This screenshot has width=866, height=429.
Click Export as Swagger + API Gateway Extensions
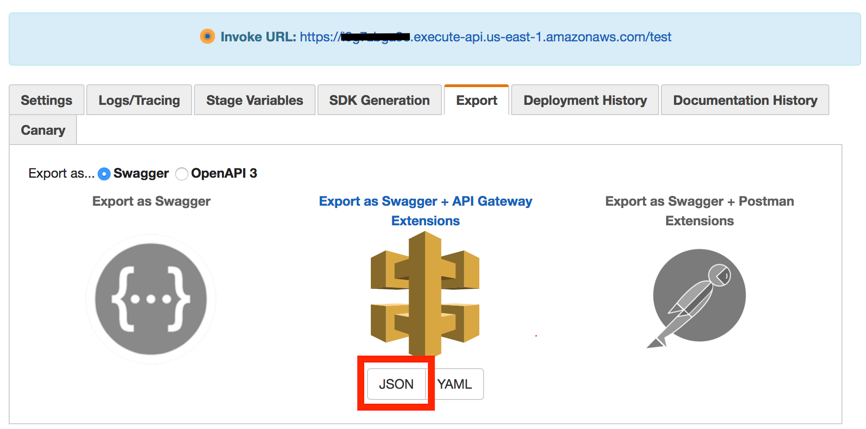pyautogui.click(x=425, y=210)
